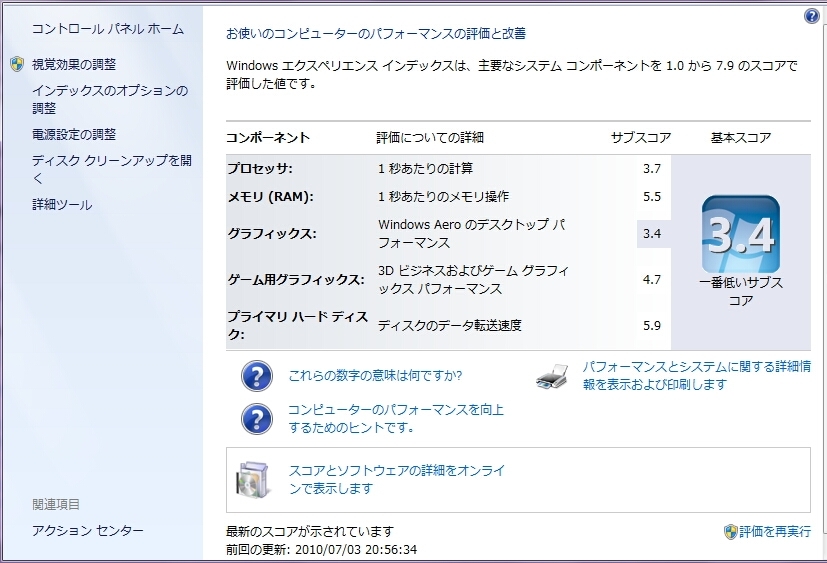The height and width of the screenshot is (563, 827).
Task: Click パフォーマンスとシステムに関する詳細情報を表示および印刷 link
Action: tap(697, 375)
